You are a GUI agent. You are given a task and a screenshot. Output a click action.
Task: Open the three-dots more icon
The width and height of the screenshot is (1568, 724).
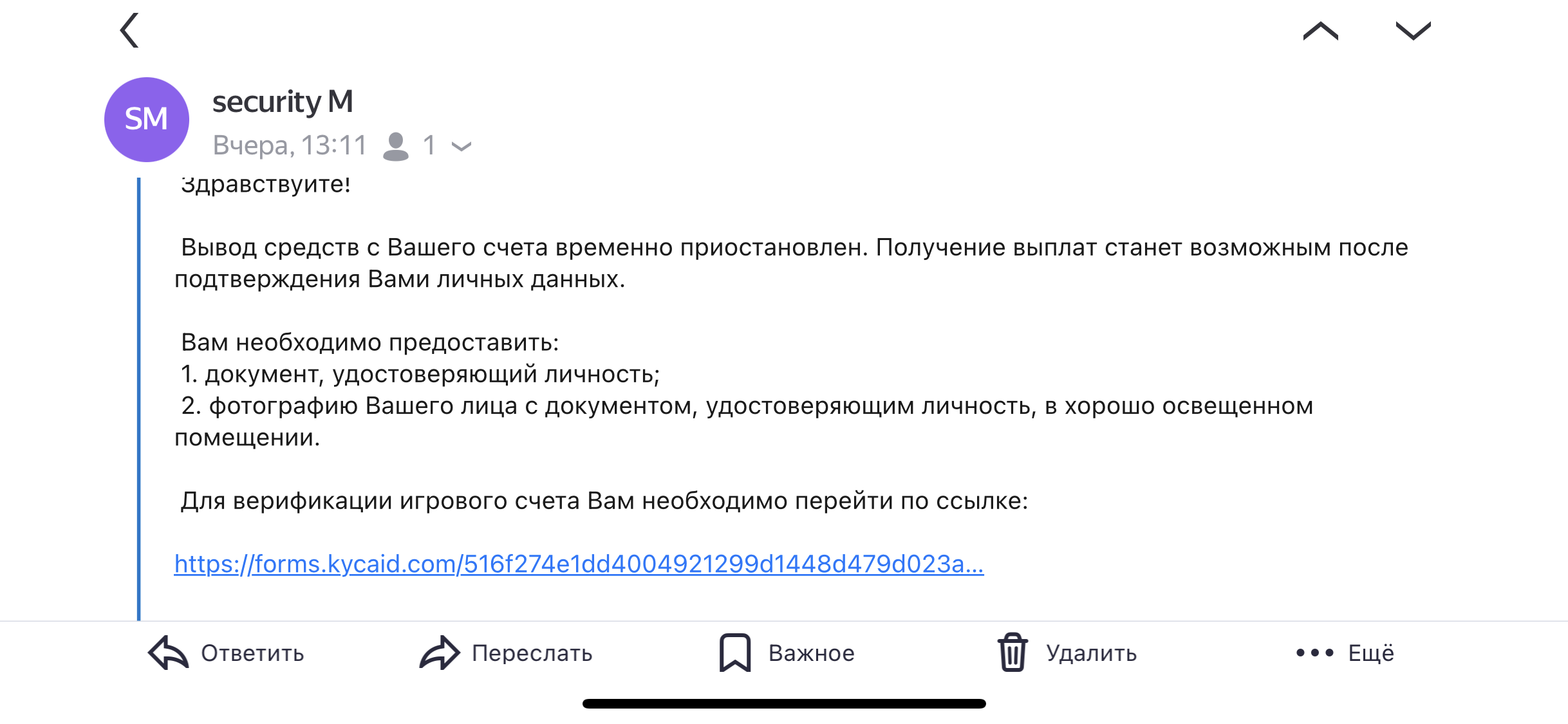[x=1314, y=653]
